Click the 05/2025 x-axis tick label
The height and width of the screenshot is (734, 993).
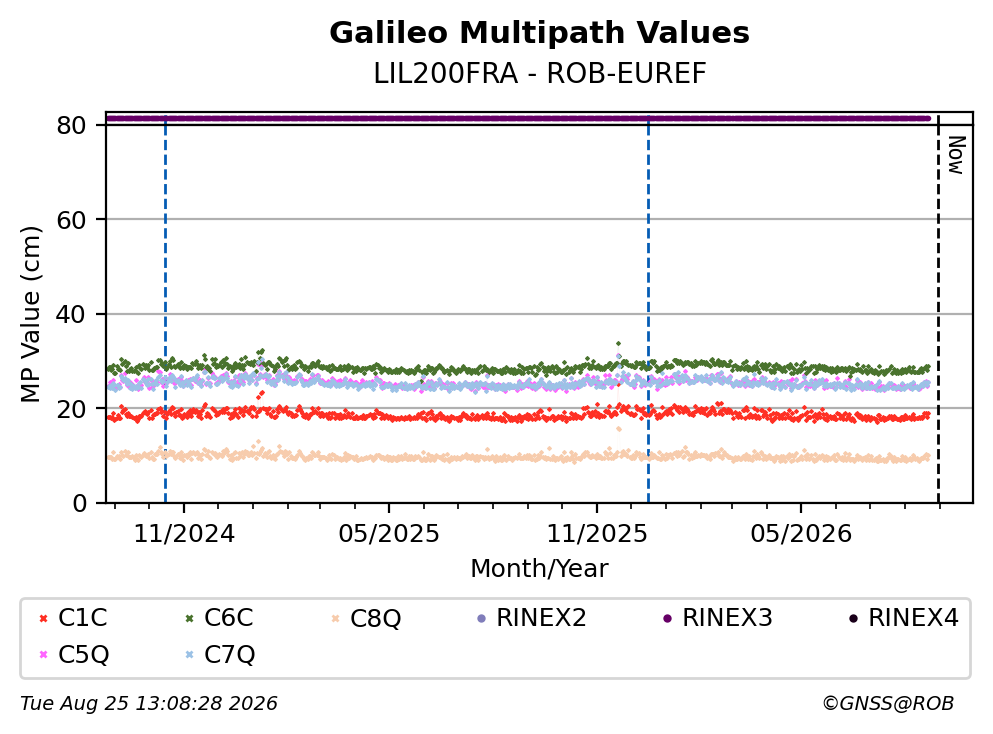click(389, 534)
